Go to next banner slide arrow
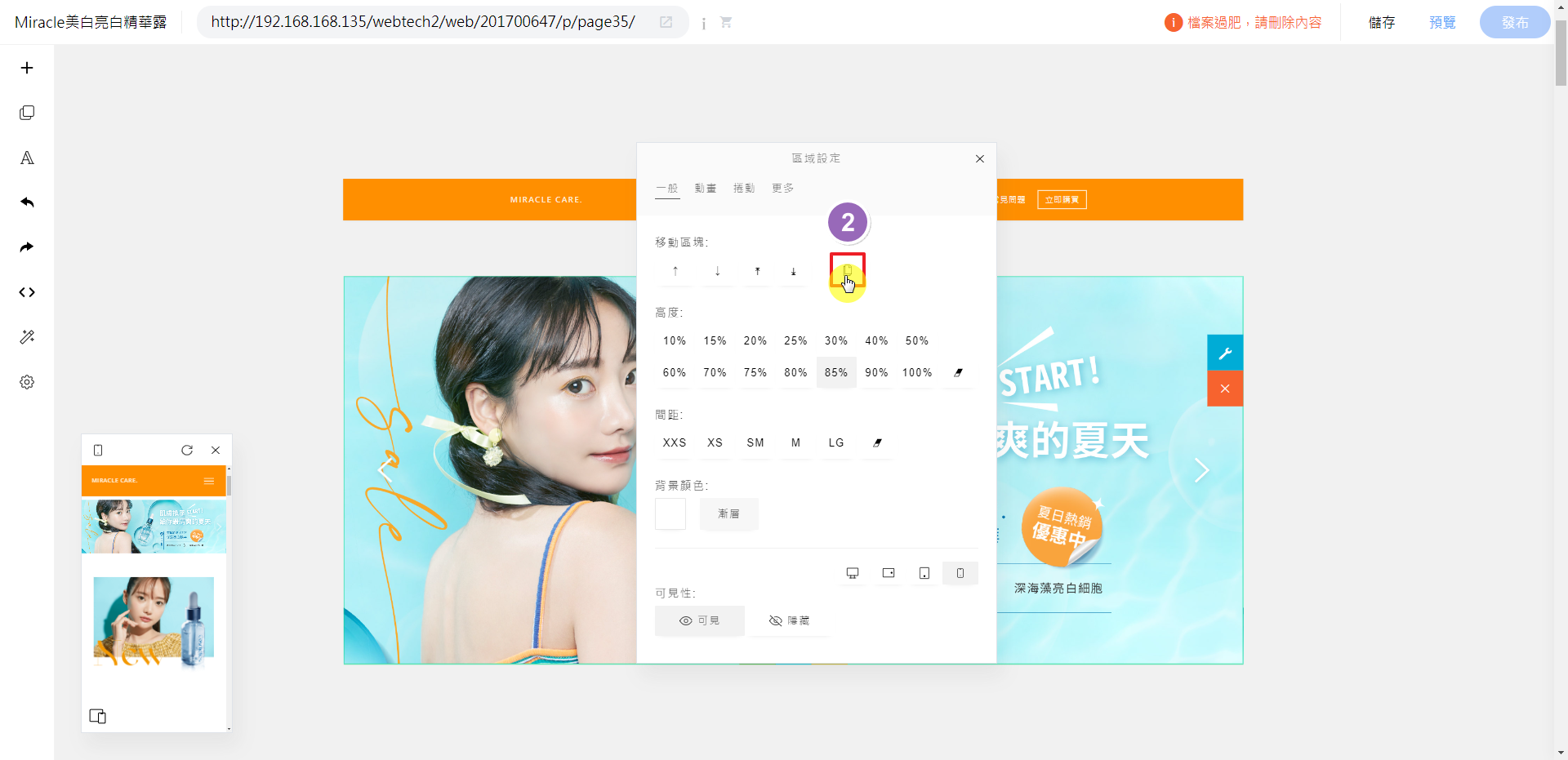Viewport: 1568px width, 760px height. tap(1200, 470)
